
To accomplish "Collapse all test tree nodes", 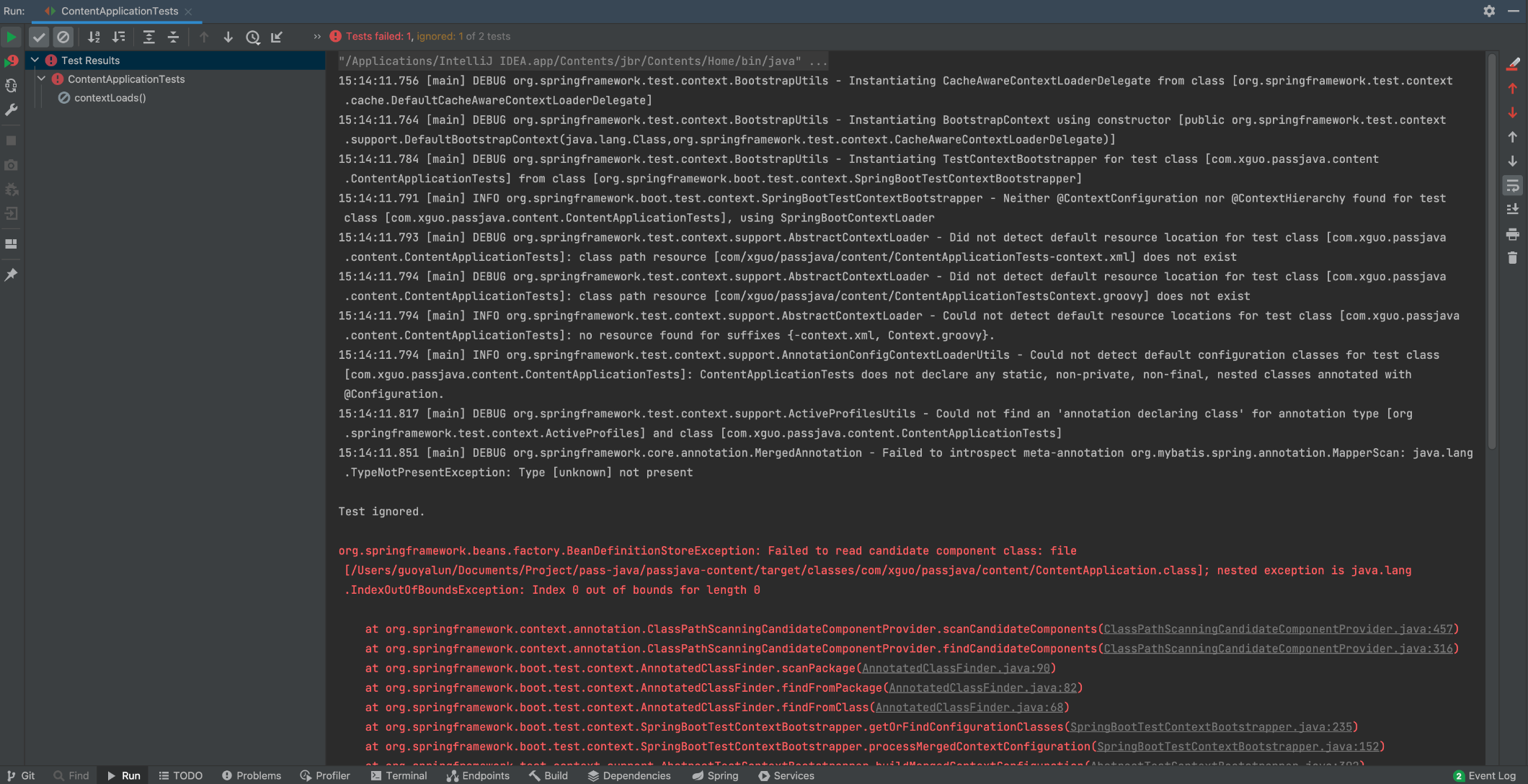I will [x=173, y=37].
